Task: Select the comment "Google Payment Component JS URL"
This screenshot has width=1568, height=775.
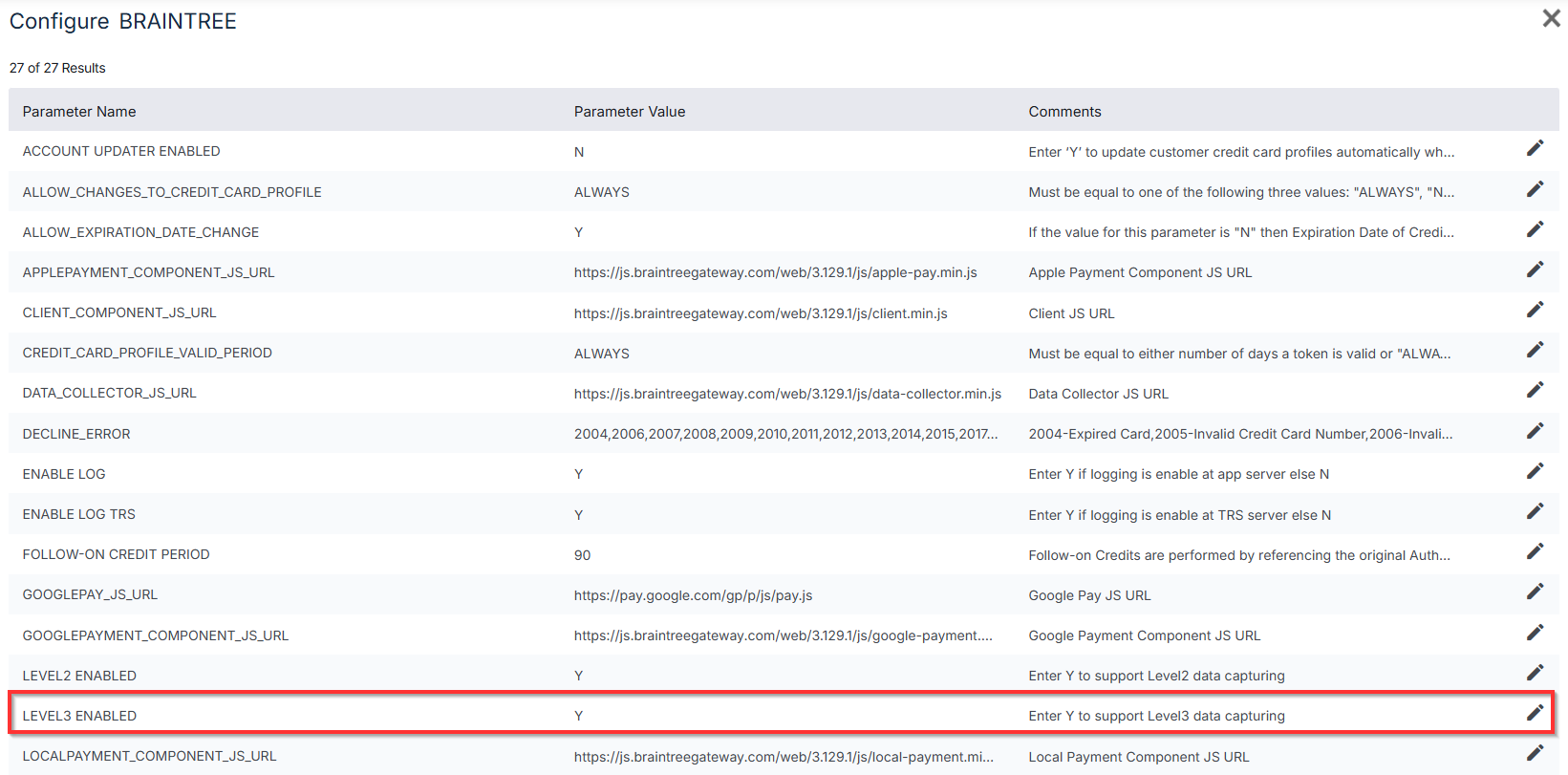Action: click(x=1145, y=635)
